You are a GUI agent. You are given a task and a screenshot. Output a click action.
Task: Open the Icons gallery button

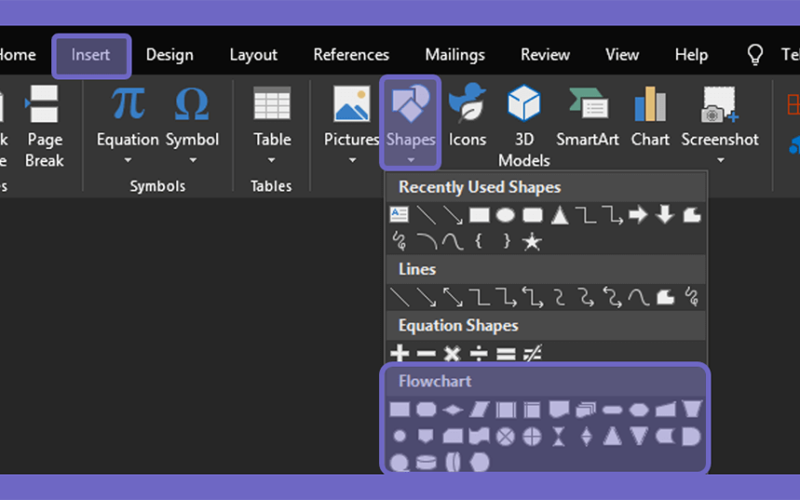[467, 115]
